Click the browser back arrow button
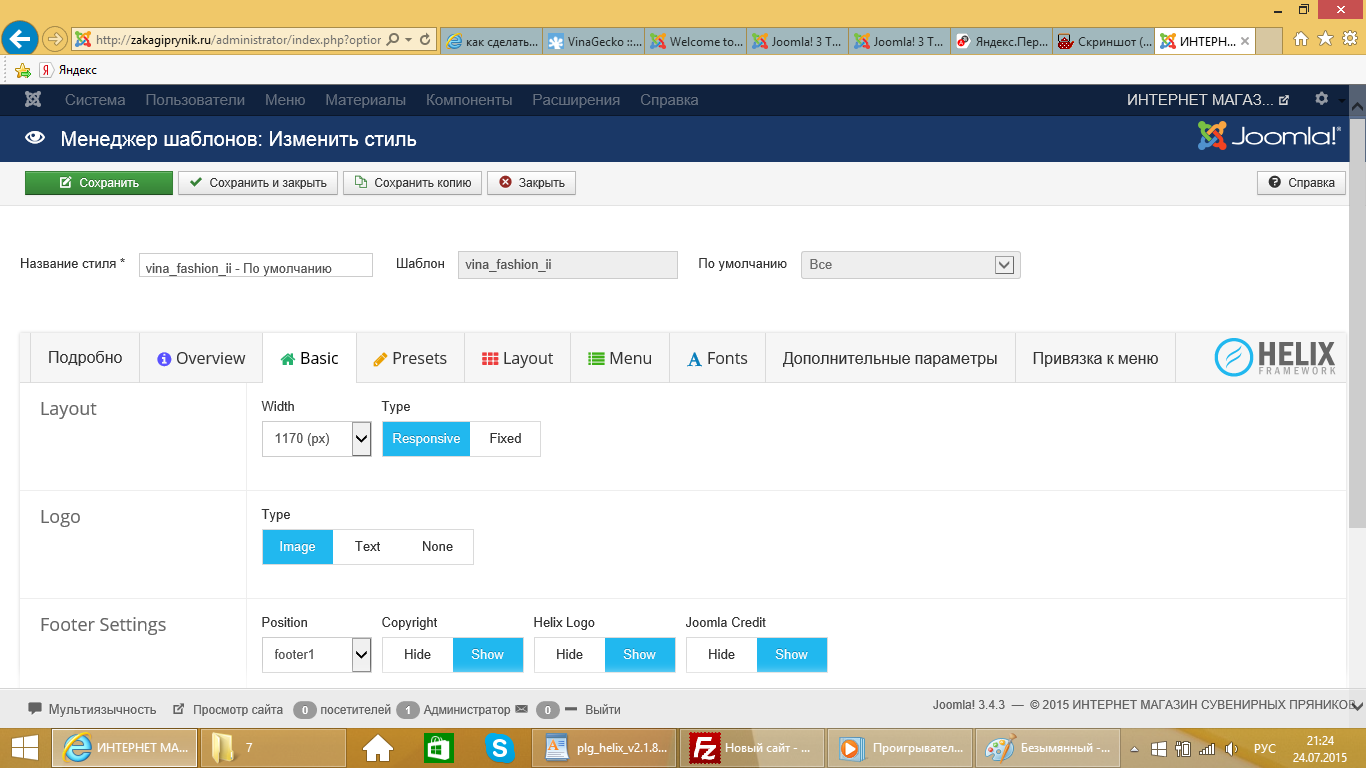The height and width of the screenshot is (768, 1366). click(x=20, y=40)
